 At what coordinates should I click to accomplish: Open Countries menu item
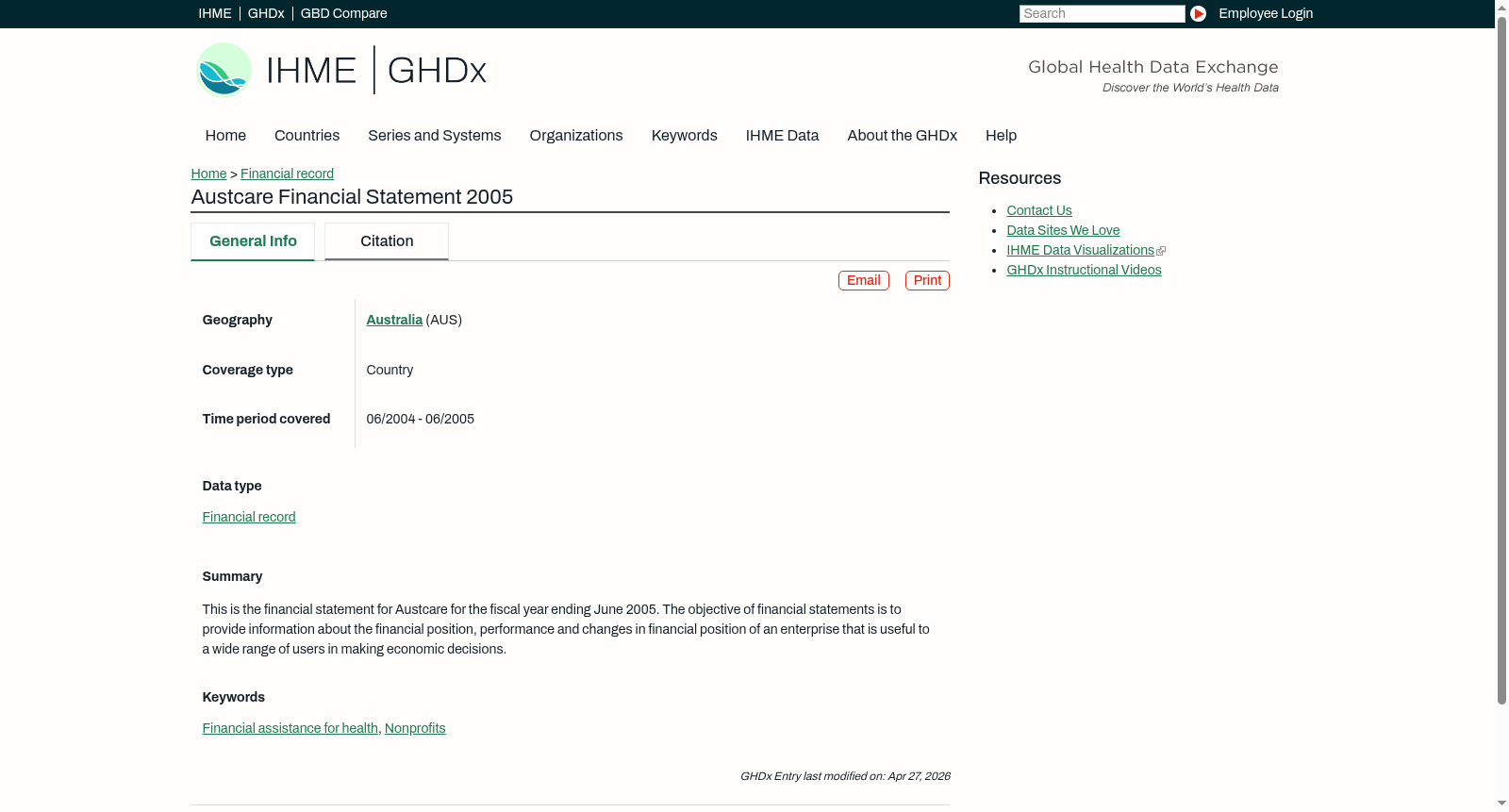tap(307, 136)
